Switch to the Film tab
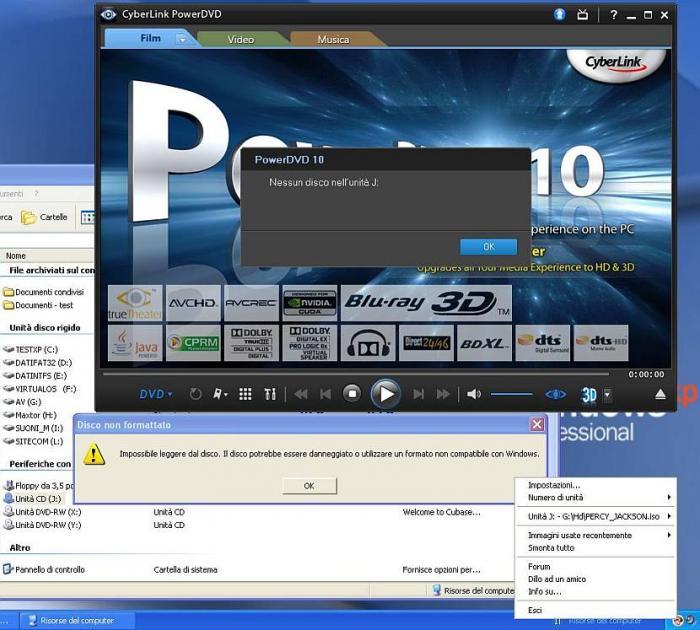The height and width of the screenshot is (630, 700). point(150,39)
